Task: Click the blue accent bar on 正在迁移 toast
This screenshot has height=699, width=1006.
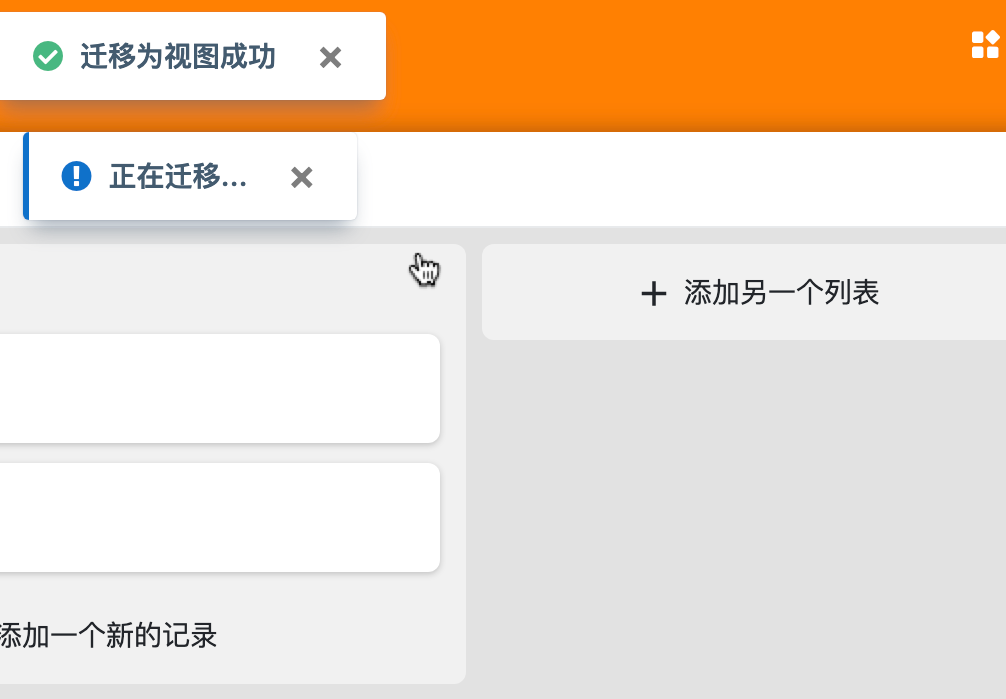Action: click(26, 176)
